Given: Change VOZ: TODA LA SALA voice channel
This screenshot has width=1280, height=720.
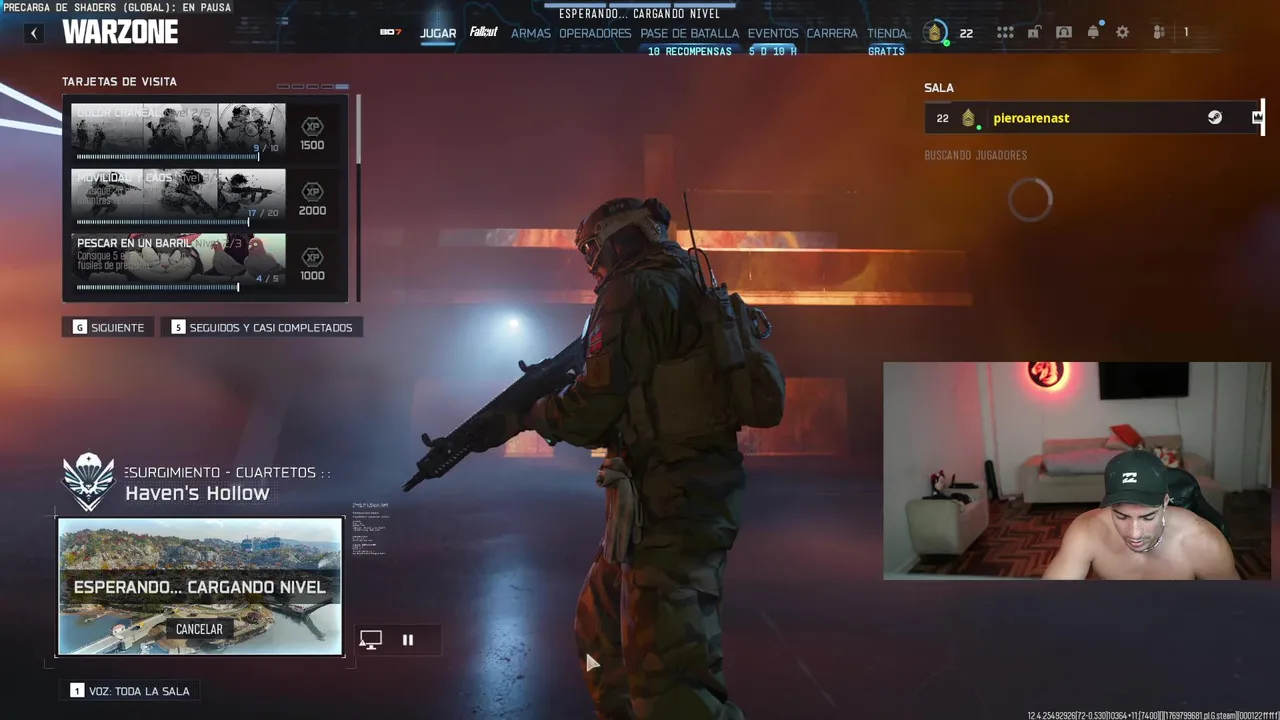Looking at the screenshot, I should click(130, 691).
